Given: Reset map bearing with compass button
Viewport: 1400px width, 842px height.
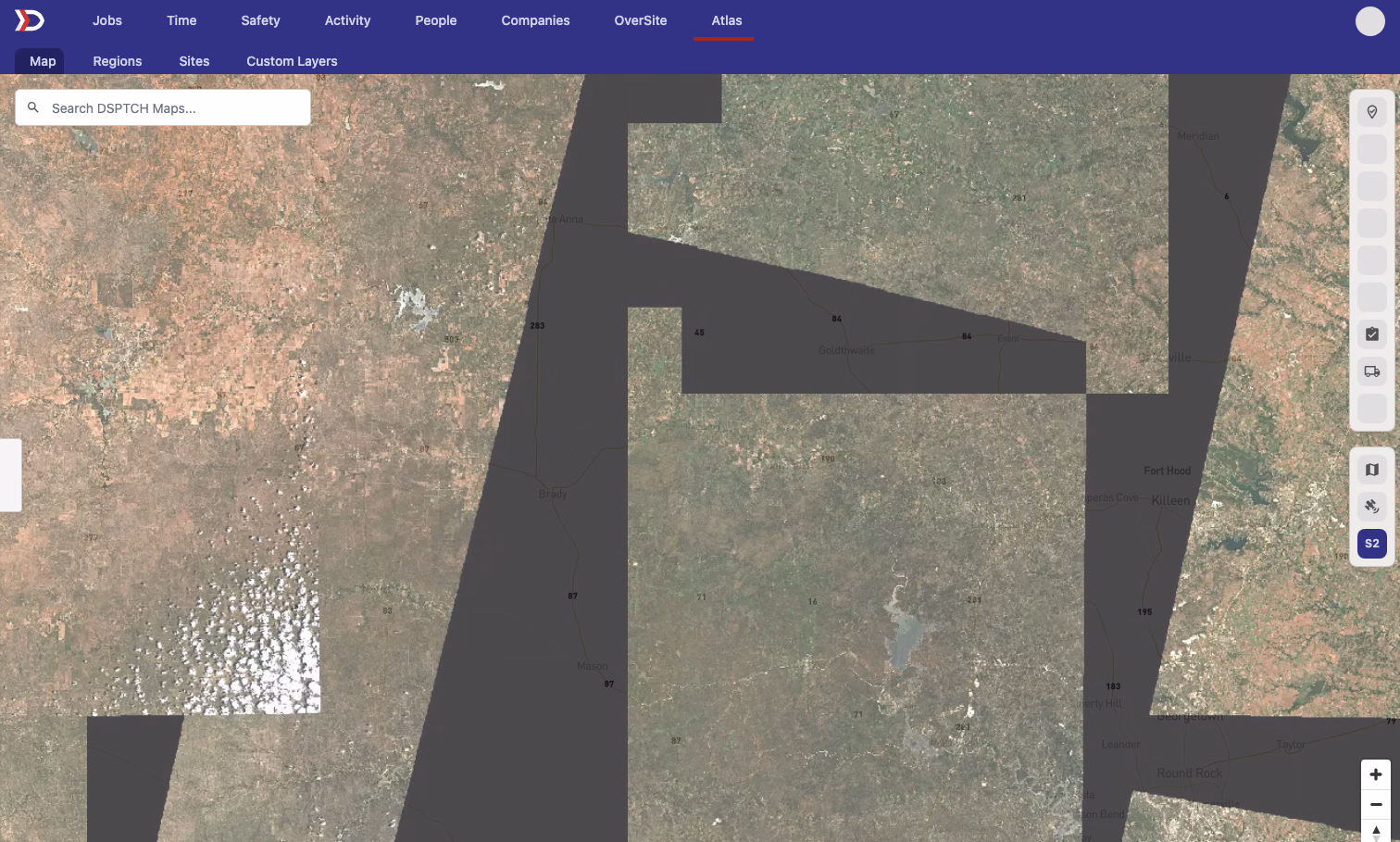Looking at the screenshot, I should coord(1376,832).
